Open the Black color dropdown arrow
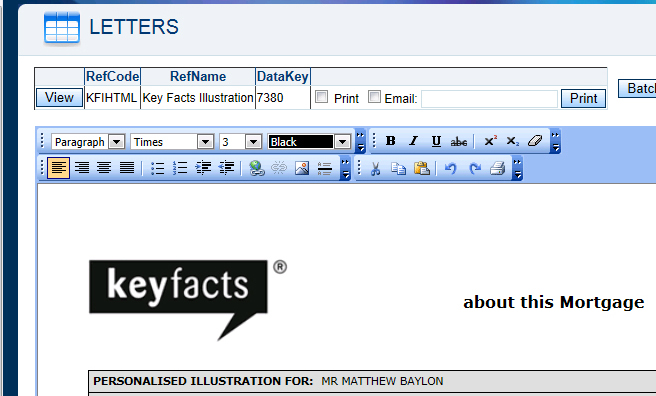This screenshot has height=396, width=656. click(342, 142)
